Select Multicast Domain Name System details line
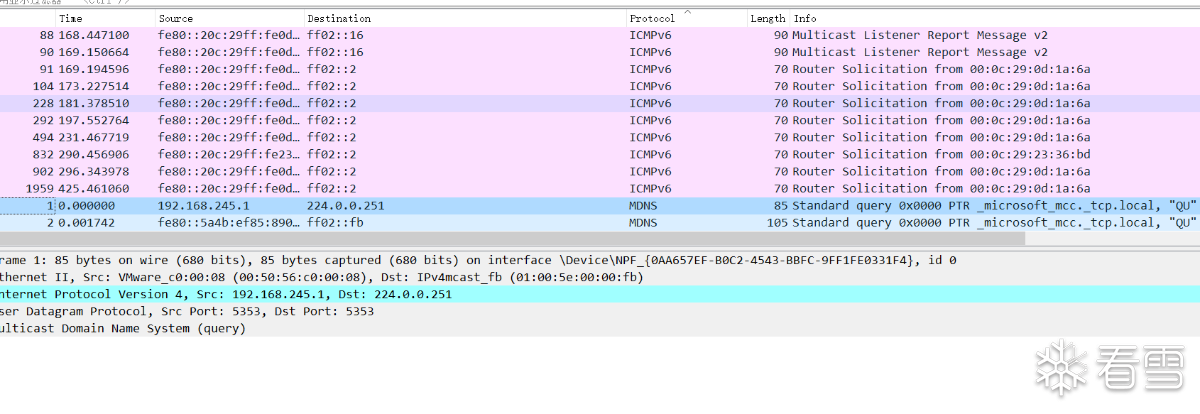This screenshot has width=1200, height=414. 600,328
